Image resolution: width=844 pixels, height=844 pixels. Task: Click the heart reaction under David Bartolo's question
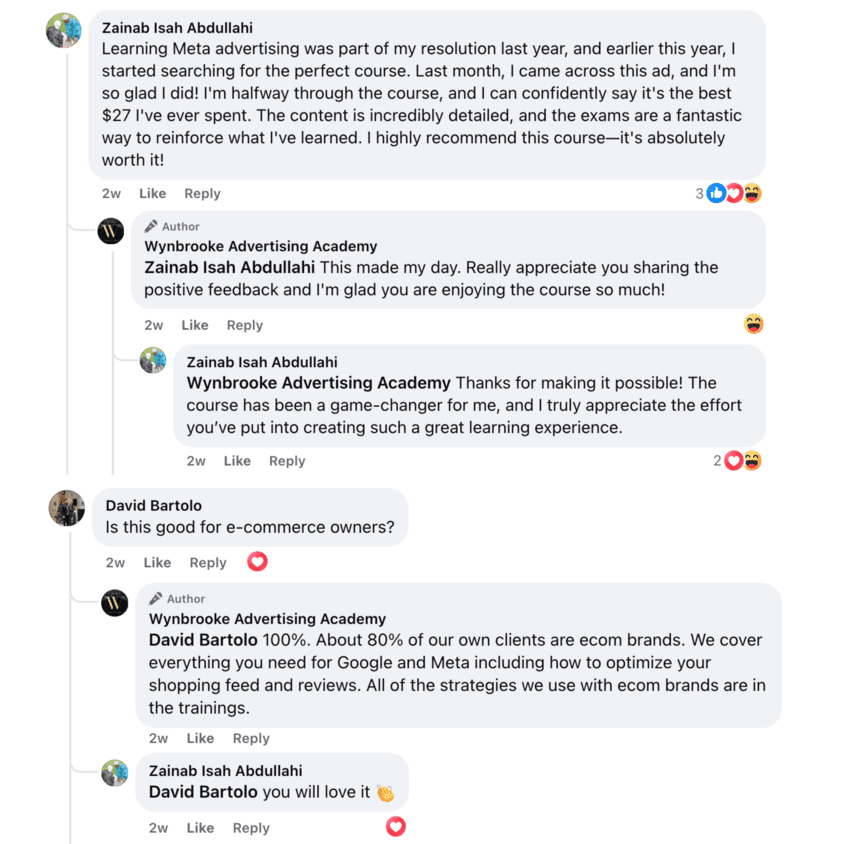tap(257, 562)
